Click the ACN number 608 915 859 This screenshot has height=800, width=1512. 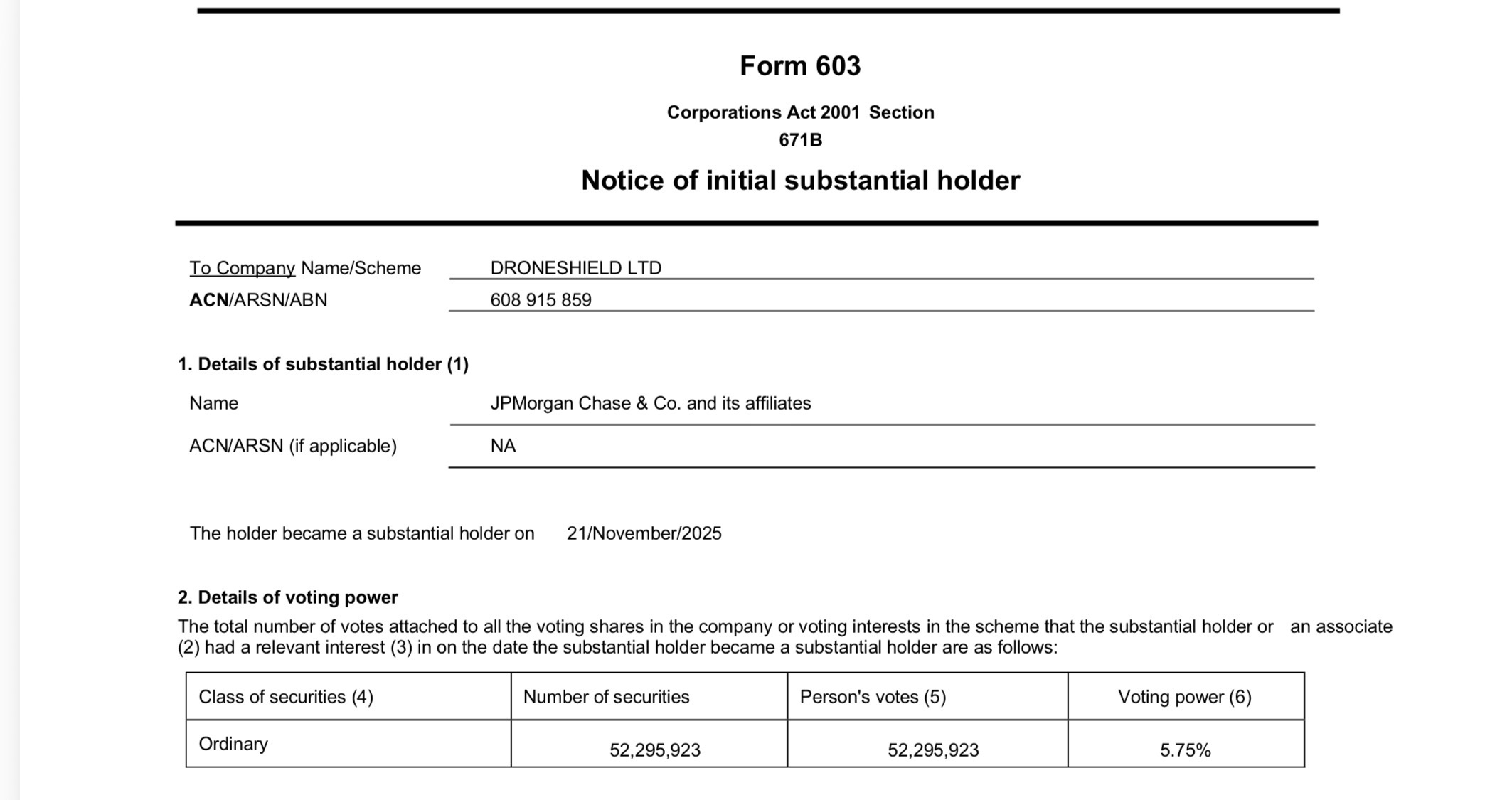pos(541,300)
